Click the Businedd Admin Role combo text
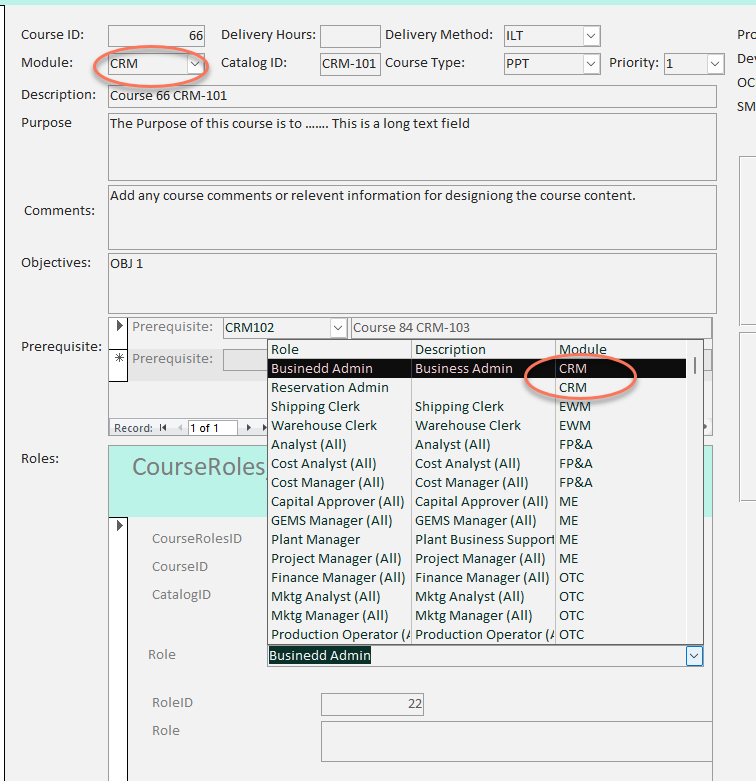Screen dimensions: 756x781 (x=320, y=655)
